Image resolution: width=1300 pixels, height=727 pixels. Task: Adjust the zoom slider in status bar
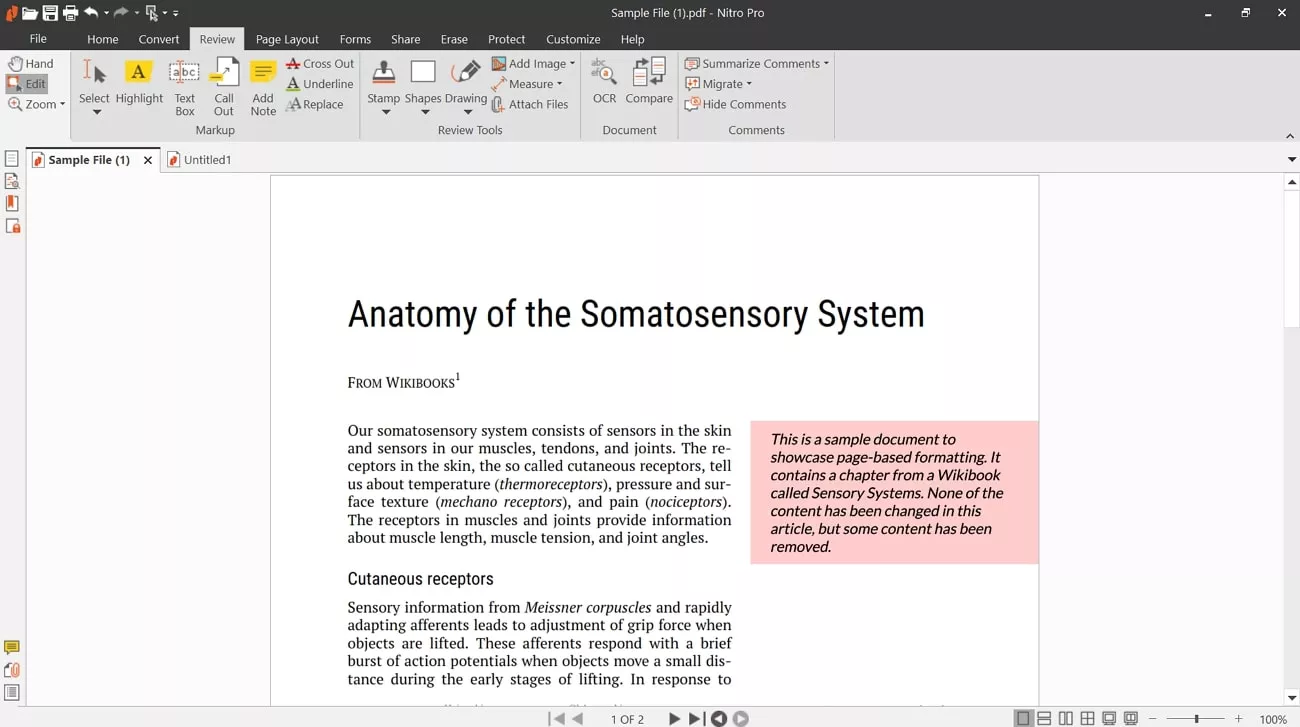(x=1196, y=719)
